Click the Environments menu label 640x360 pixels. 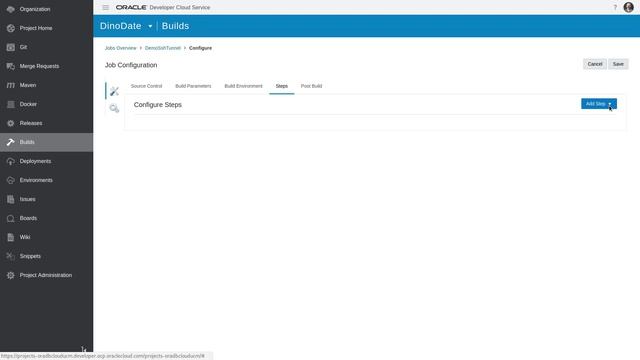point(36,180)
